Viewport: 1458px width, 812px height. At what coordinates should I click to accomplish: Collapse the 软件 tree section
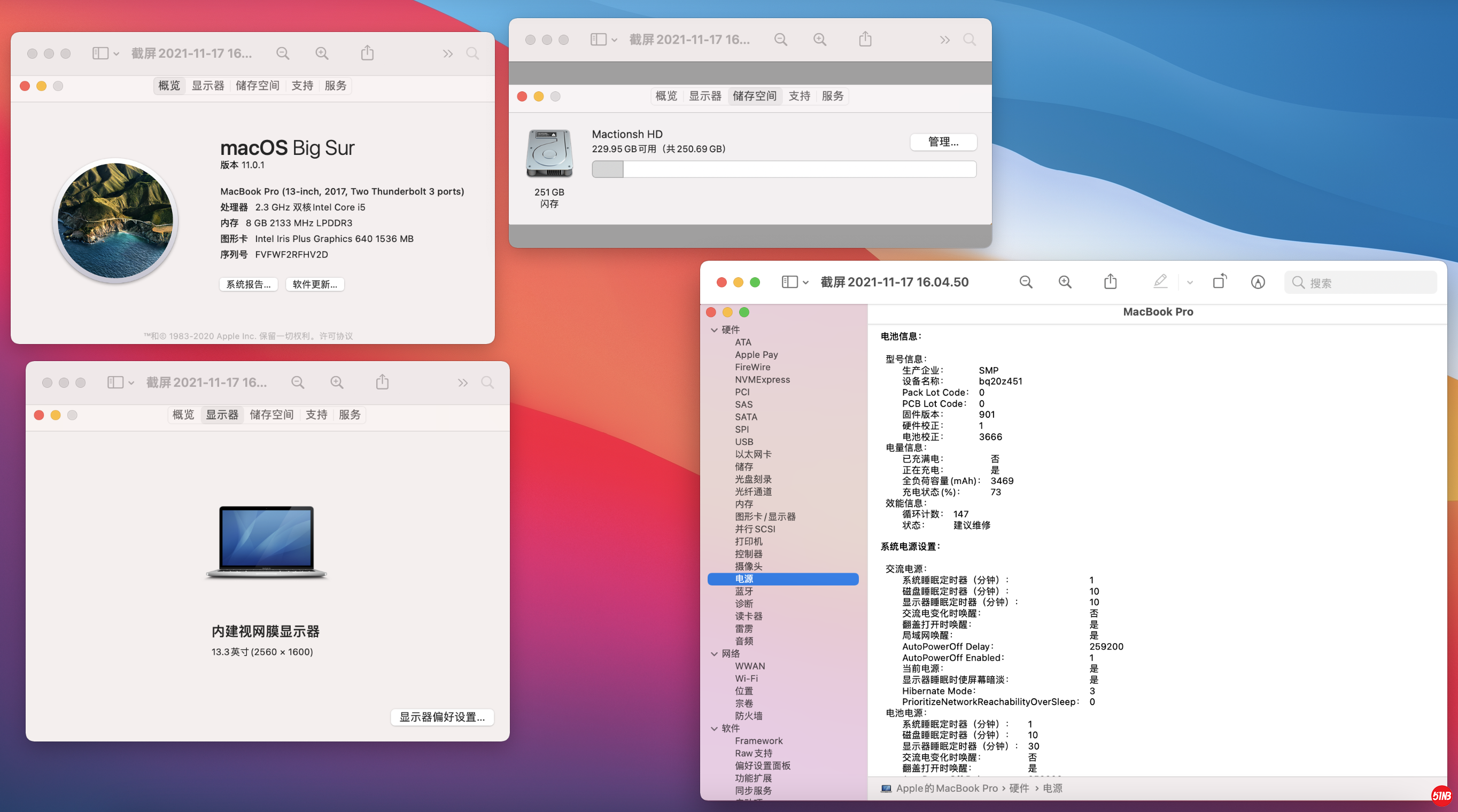click(714, 728)
